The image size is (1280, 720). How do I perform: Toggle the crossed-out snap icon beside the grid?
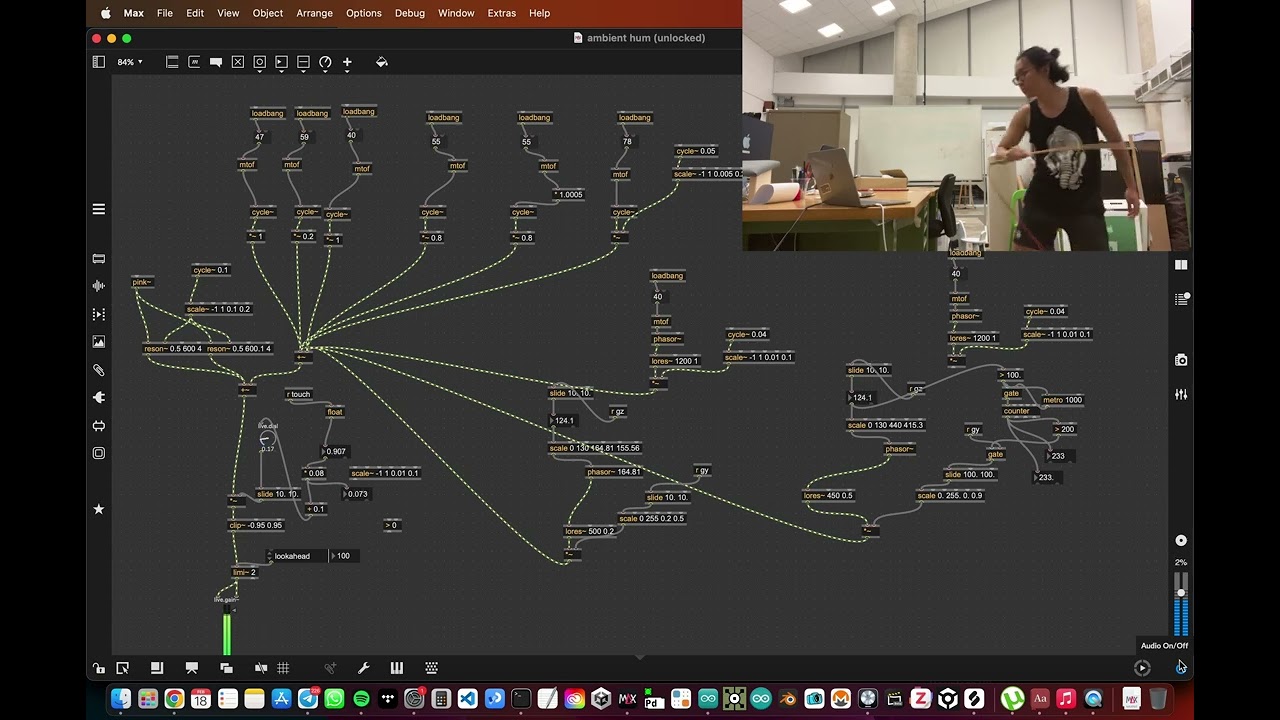261,668
